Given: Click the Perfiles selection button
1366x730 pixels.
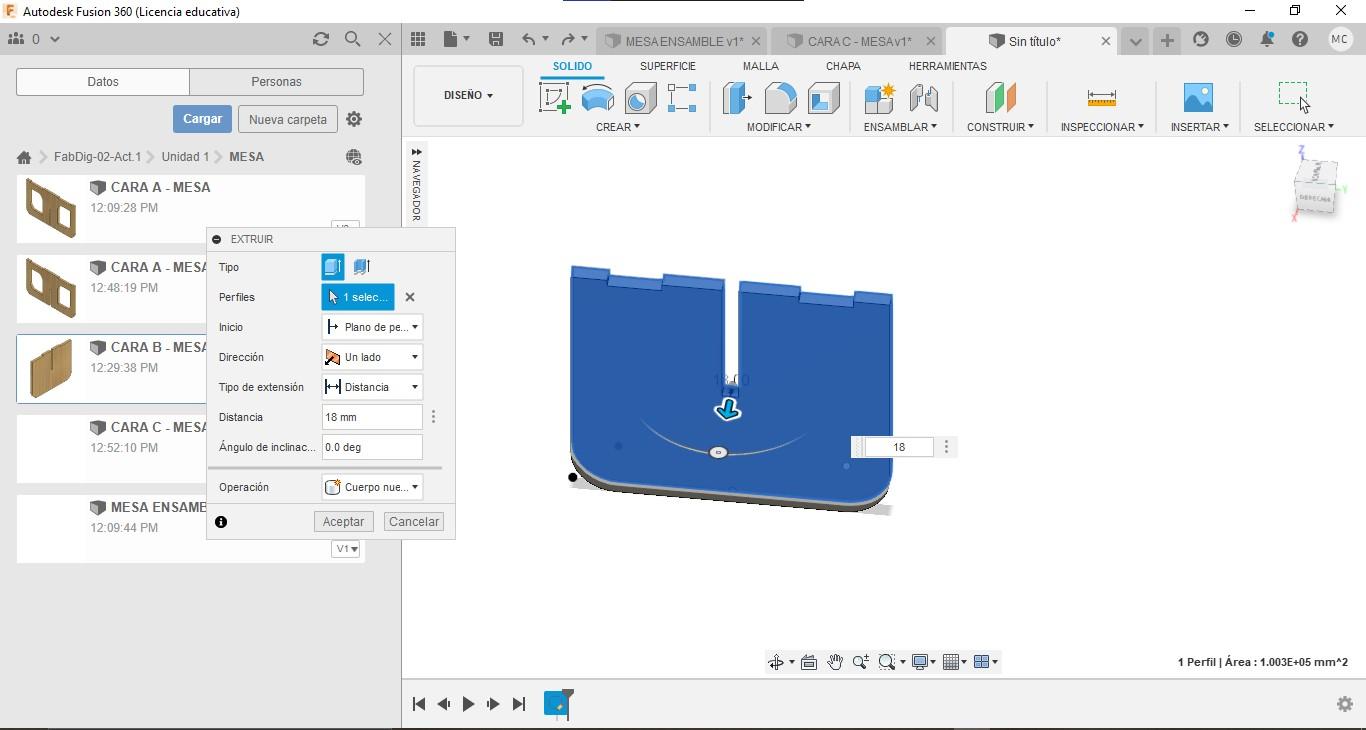Looking at the screenshot, I should tap(358, 297).
